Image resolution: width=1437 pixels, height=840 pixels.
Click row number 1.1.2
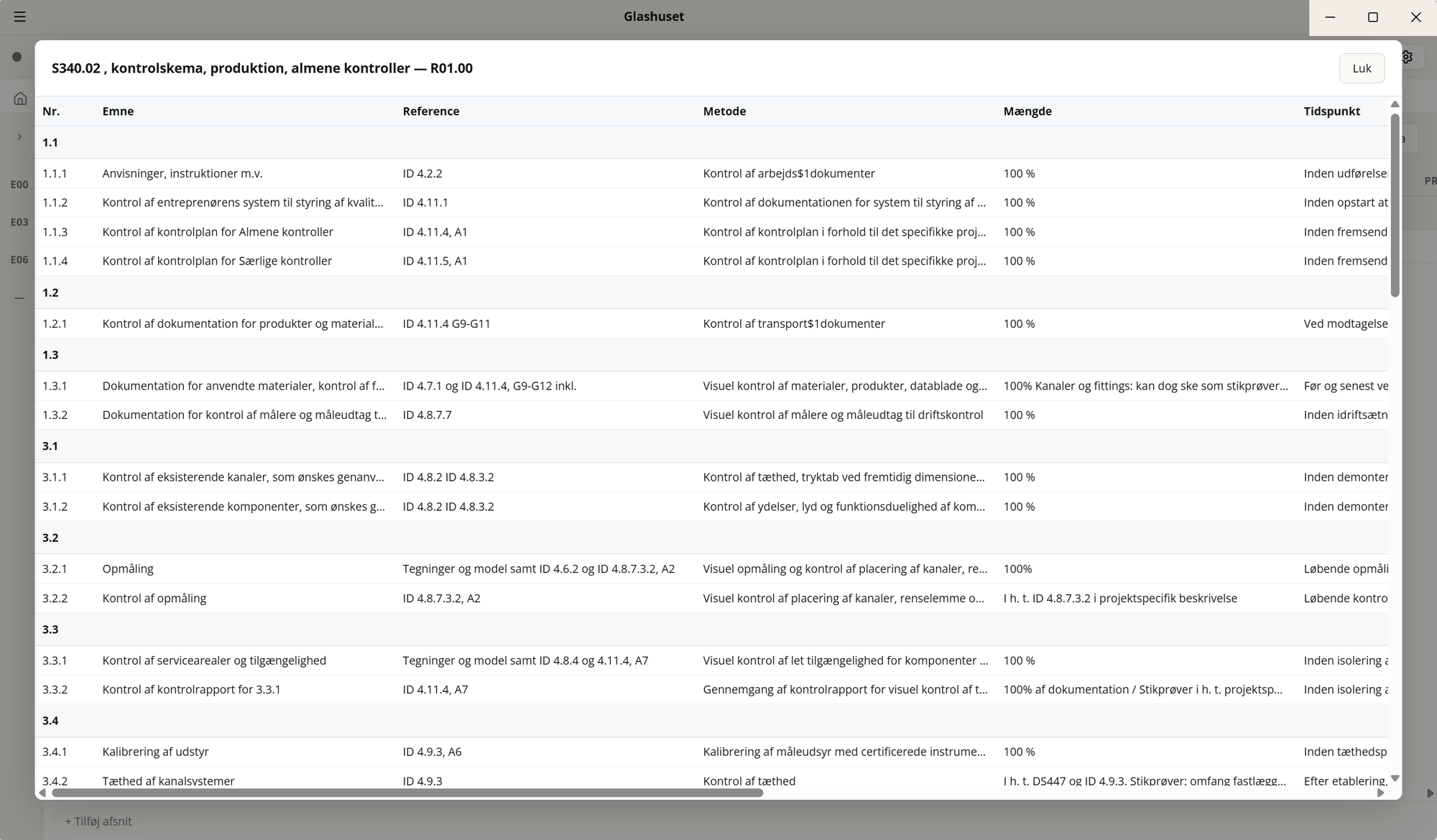pyautogui.click(x=55, y=203)
